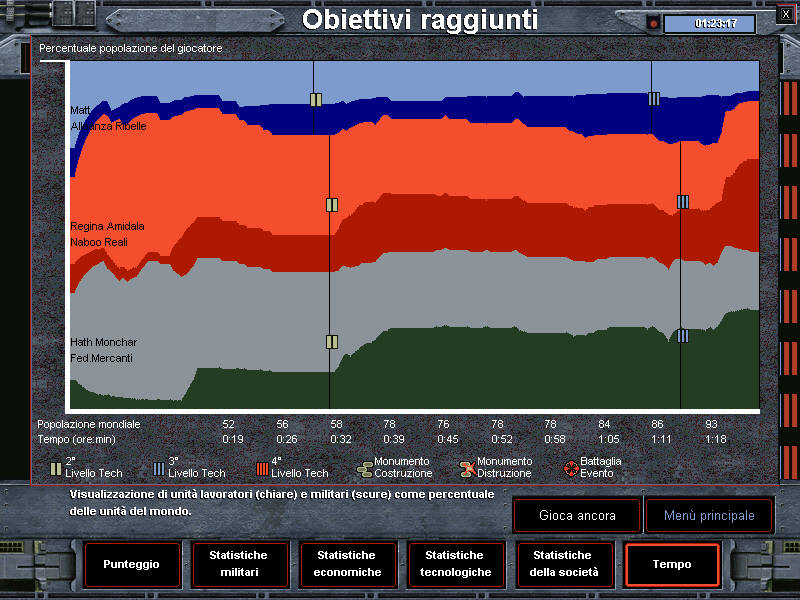Click the 3° Livello Tech legend icon
800x600 pixels.
point(159,468)
